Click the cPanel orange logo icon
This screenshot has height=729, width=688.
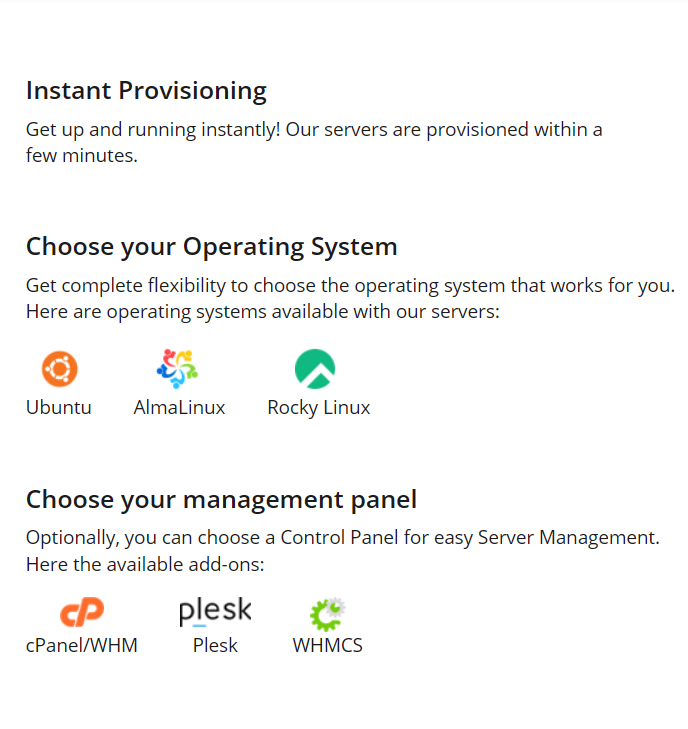click(81, 611)
